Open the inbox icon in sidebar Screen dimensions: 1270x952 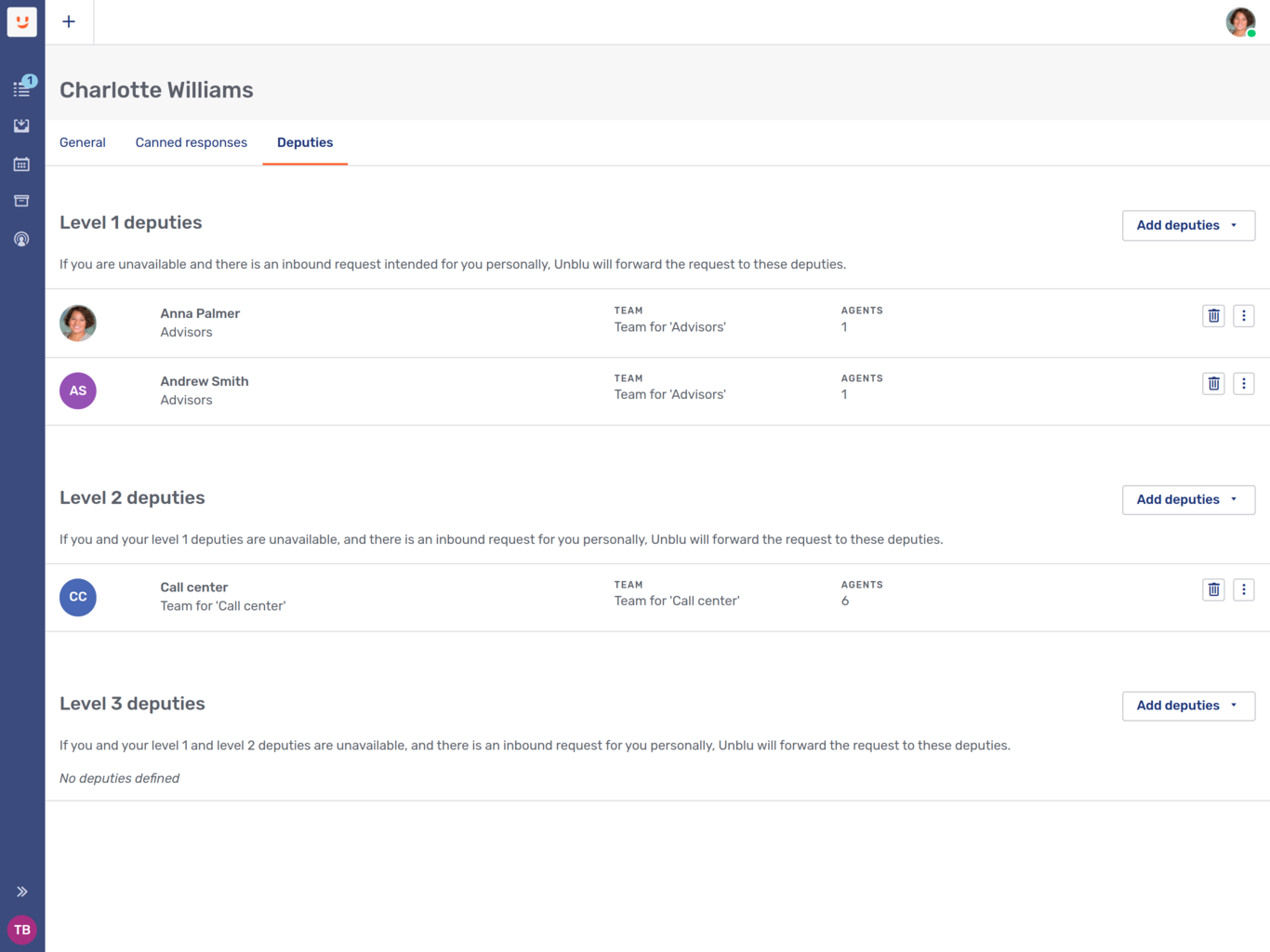tap(22, 126)
